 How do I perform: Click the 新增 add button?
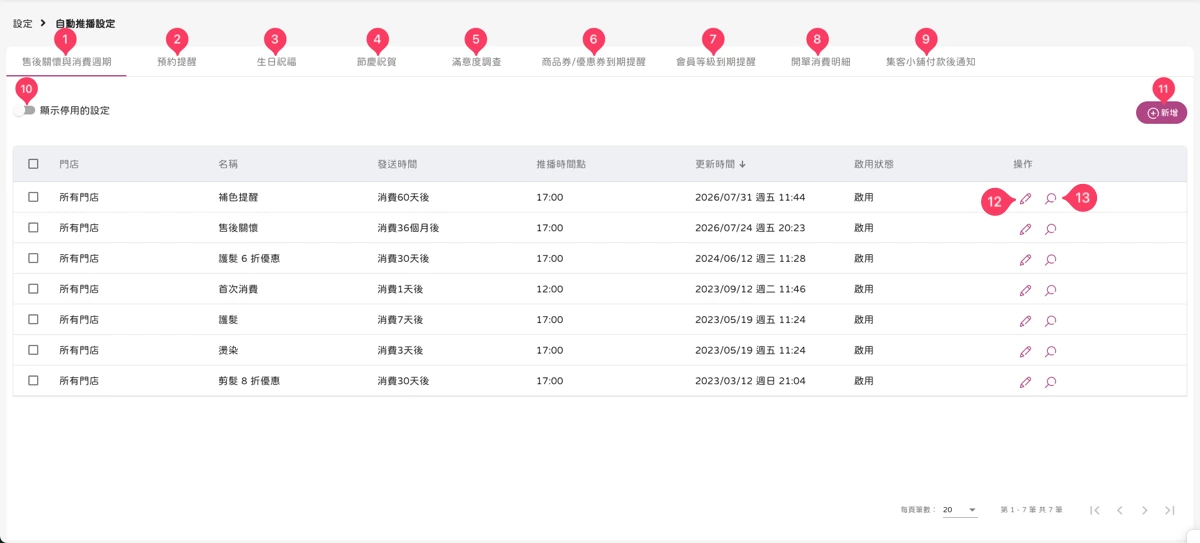1161,113
